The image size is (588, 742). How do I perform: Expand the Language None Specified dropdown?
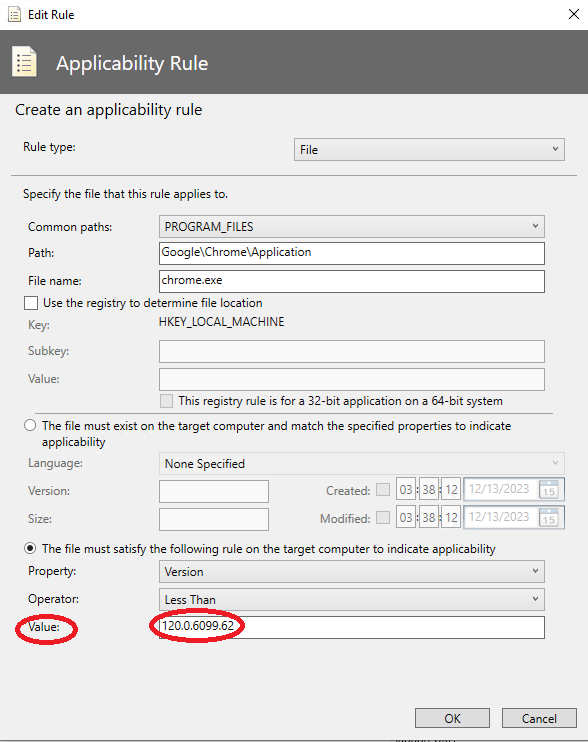point(362,464)
